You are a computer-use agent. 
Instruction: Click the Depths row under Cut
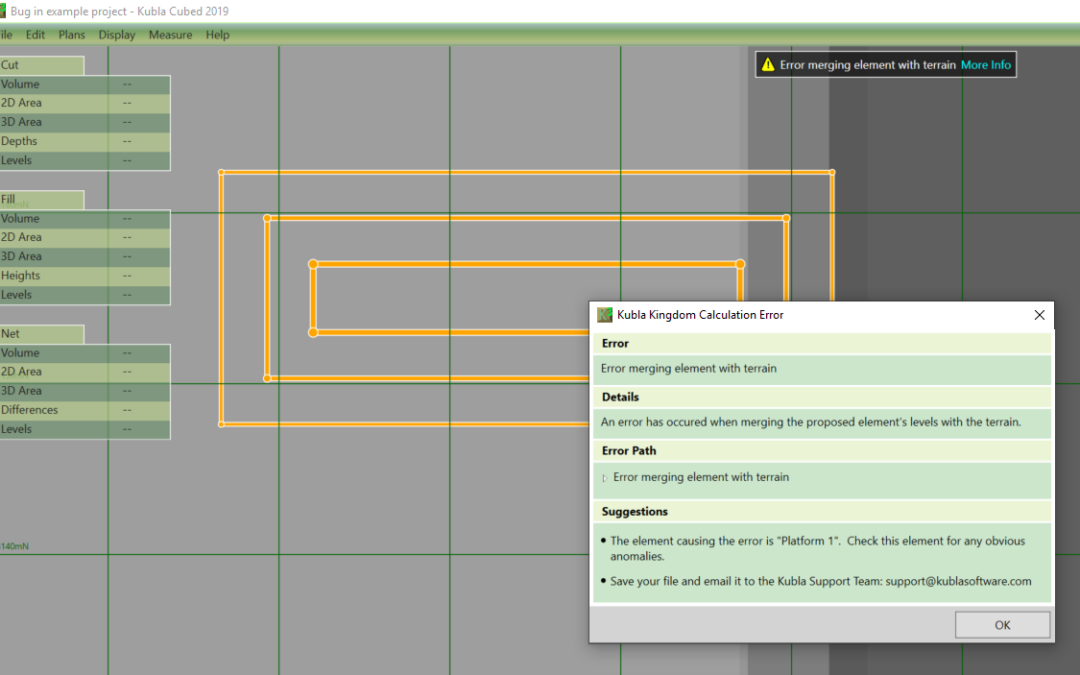click(85, 141)
